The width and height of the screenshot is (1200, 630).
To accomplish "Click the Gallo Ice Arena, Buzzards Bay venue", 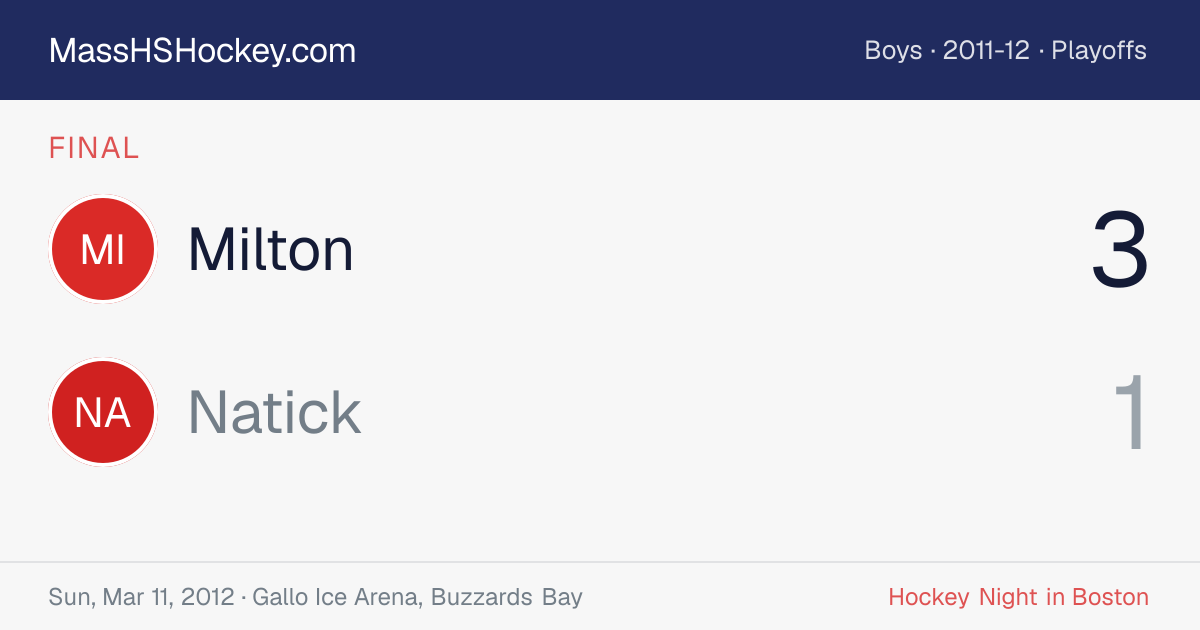I will pyautogui.click(x=417, y=597).
